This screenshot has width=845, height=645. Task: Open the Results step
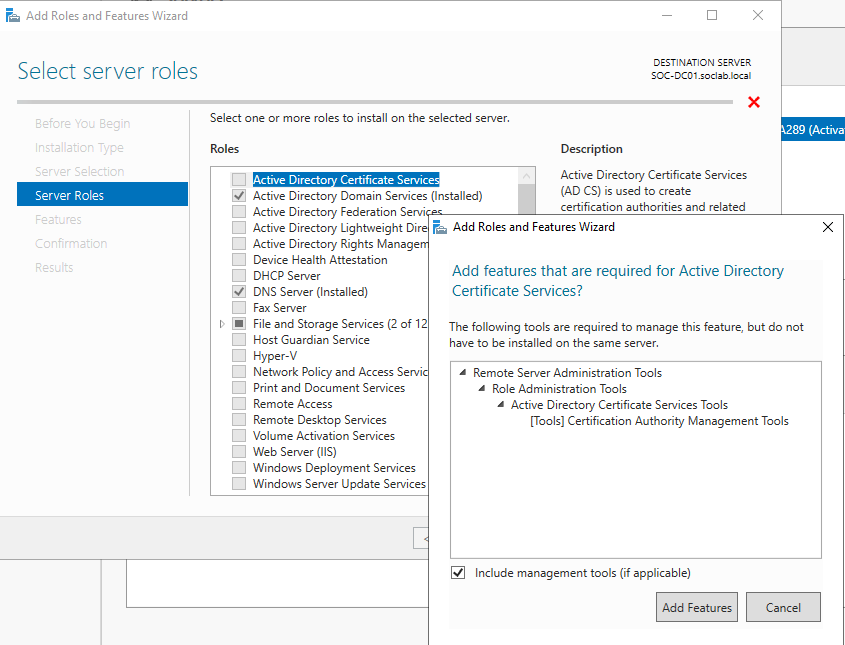pyautogui.click(x=54, y=267)
